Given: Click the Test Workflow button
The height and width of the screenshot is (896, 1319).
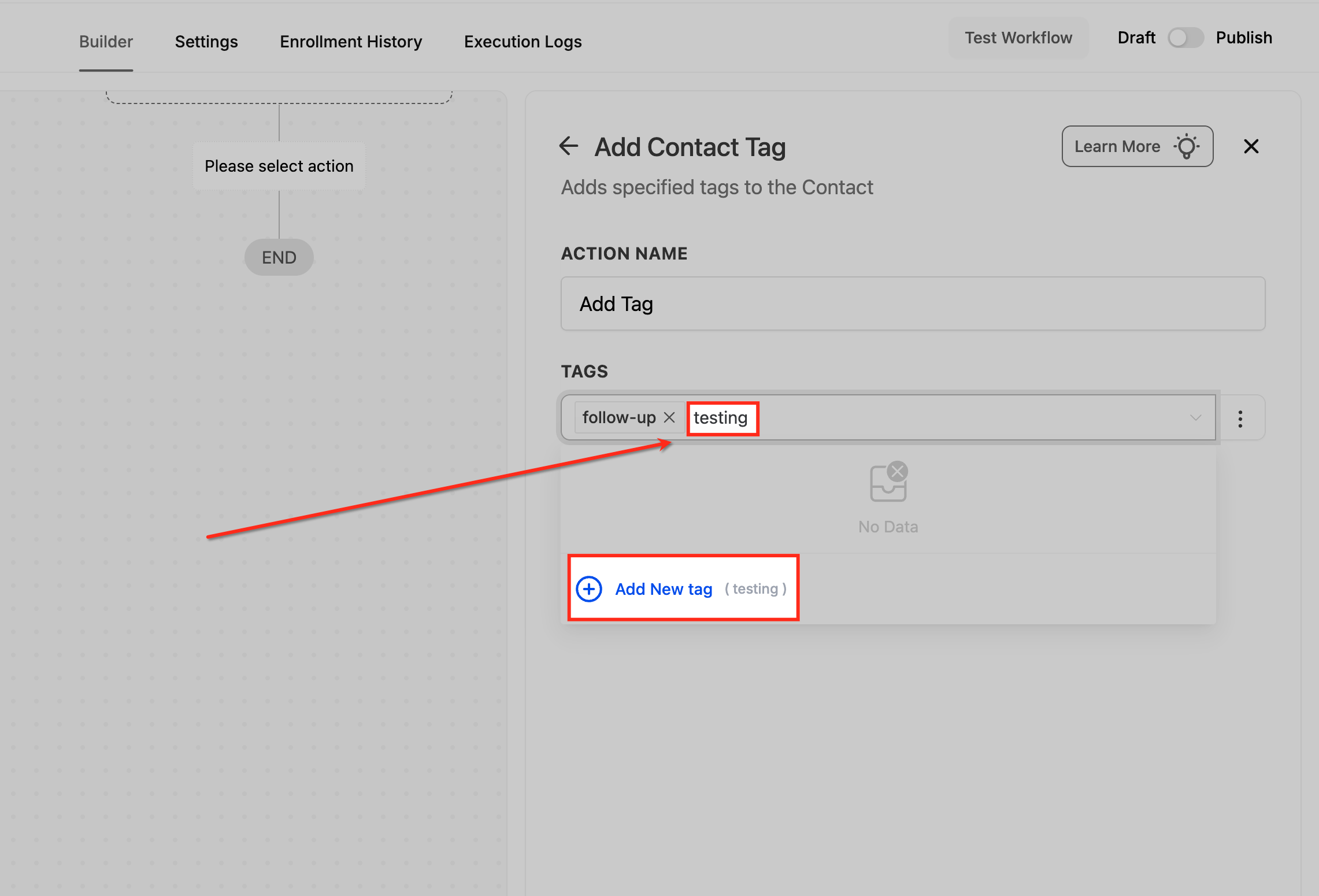Looking at the screenshot, I should coord(1018,38).
